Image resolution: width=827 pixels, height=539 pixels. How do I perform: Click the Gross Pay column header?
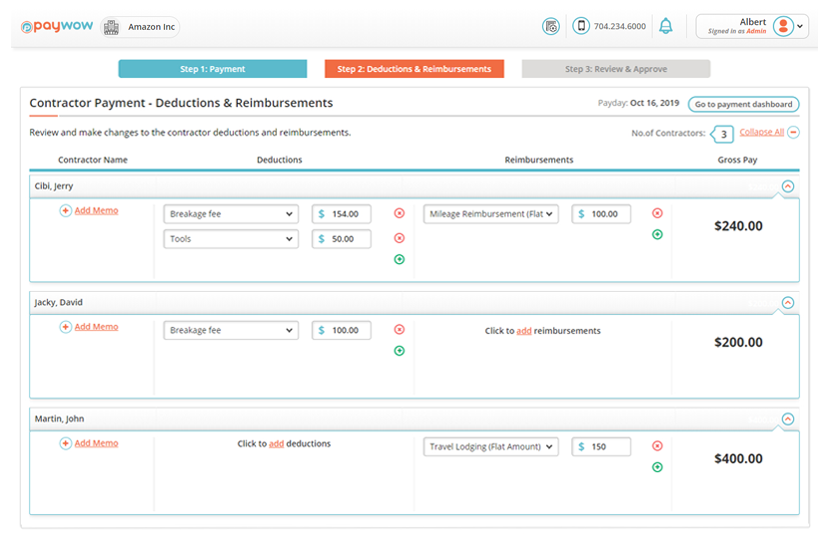click(737, 160)
